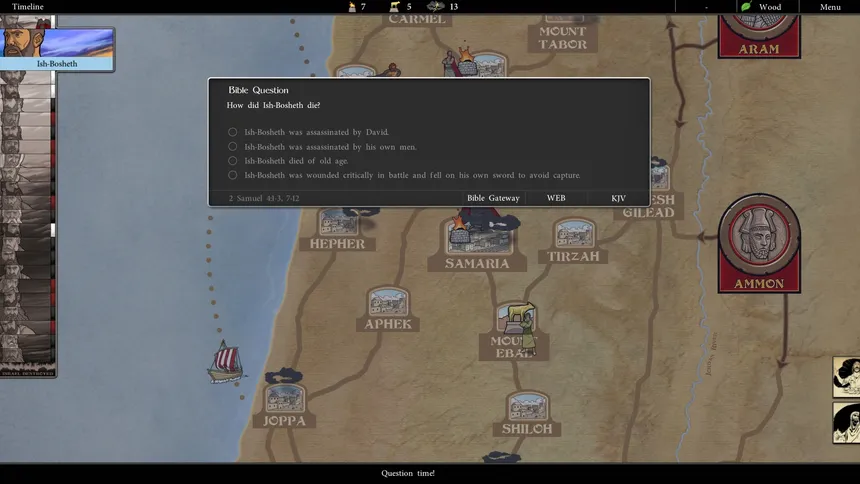Click the Carmel location label
The width and height of the screenshot is (860, 484).
coord(417,20)
